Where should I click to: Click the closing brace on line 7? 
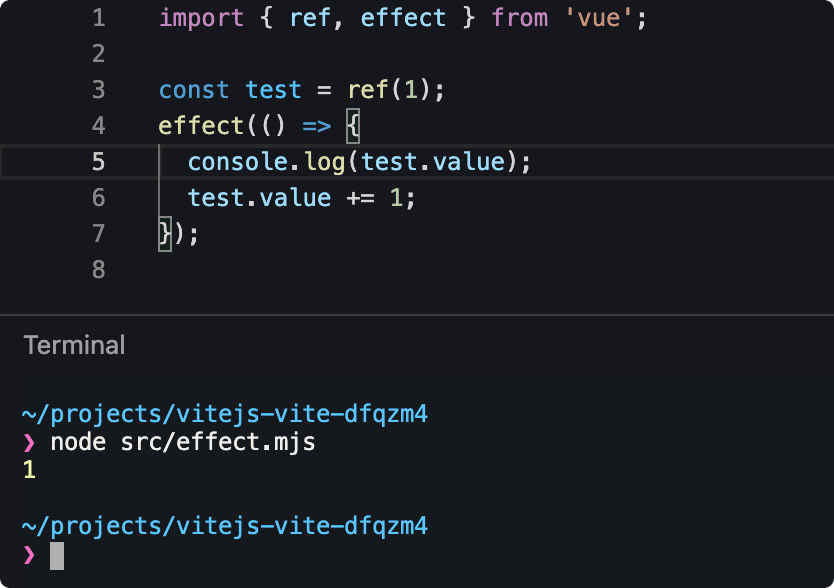[165, 234]
